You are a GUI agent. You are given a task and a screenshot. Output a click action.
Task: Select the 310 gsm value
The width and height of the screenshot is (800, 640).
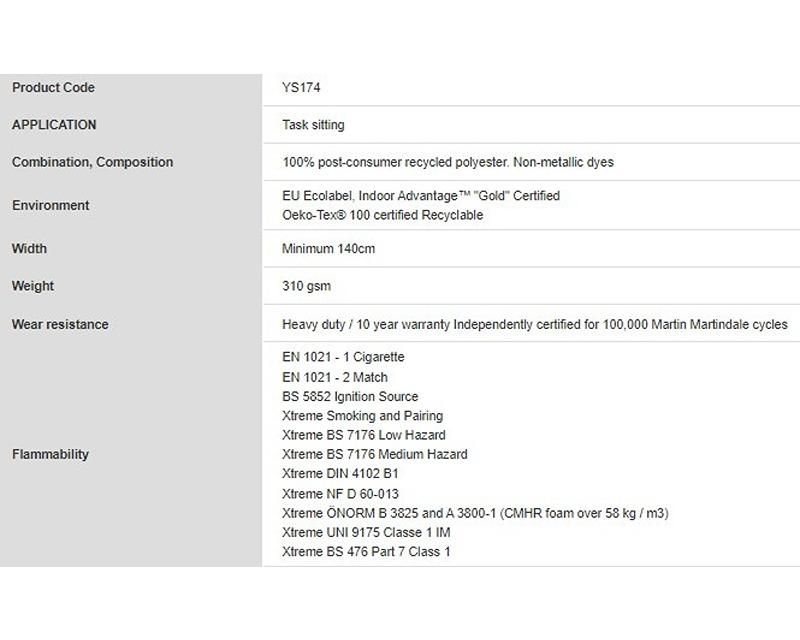pos(307,286)
